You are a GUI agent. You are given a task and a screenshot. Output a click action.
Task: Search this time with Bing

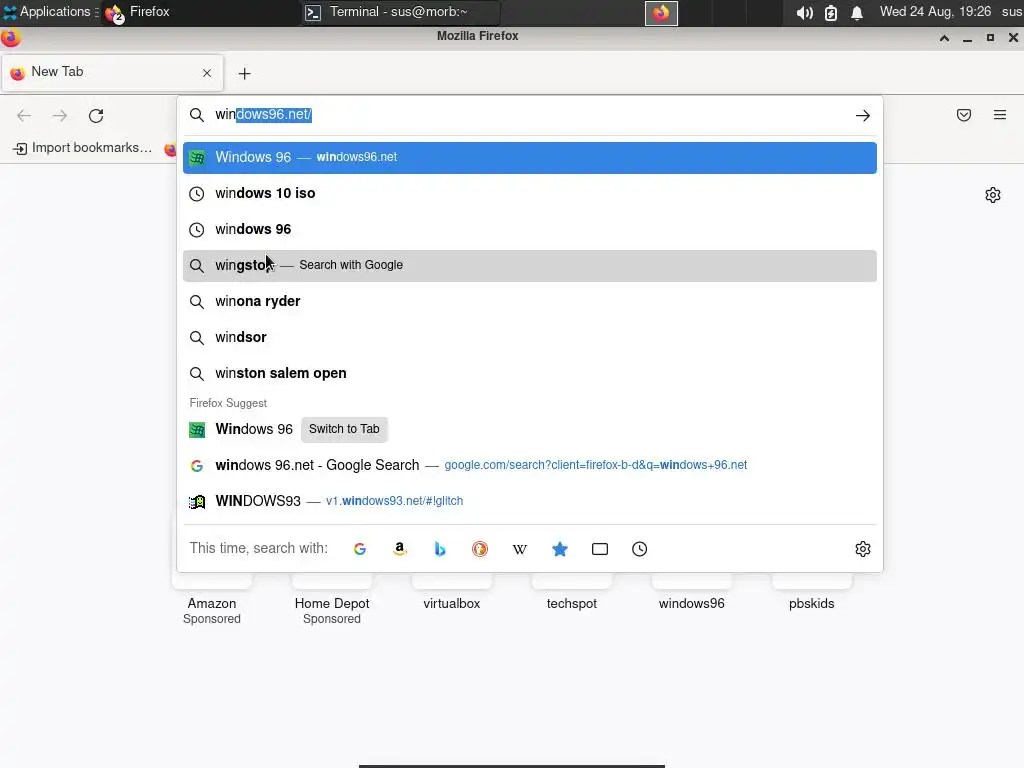(440, 549)
